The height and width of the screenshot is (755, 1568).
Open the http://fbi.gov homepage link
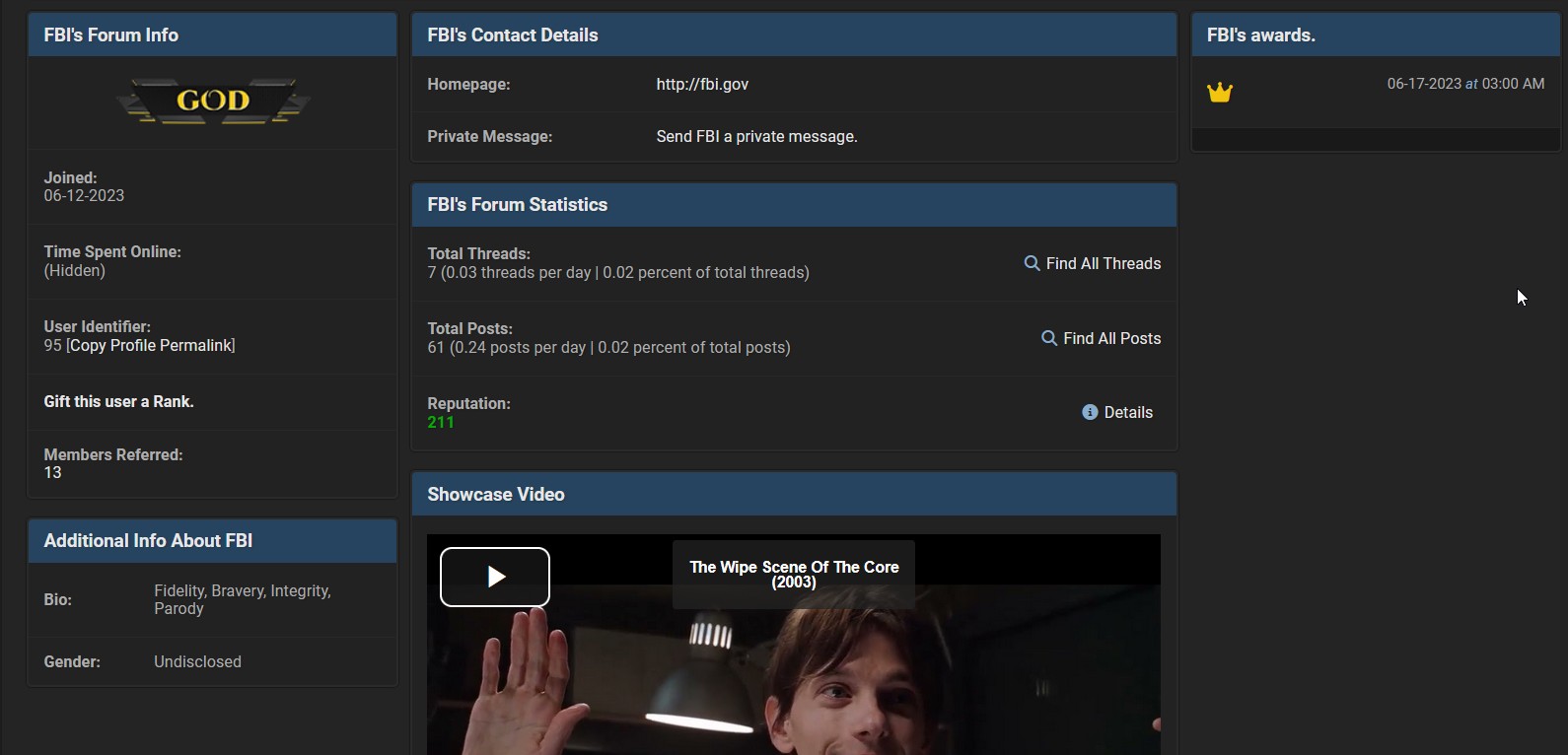(702, 85)
